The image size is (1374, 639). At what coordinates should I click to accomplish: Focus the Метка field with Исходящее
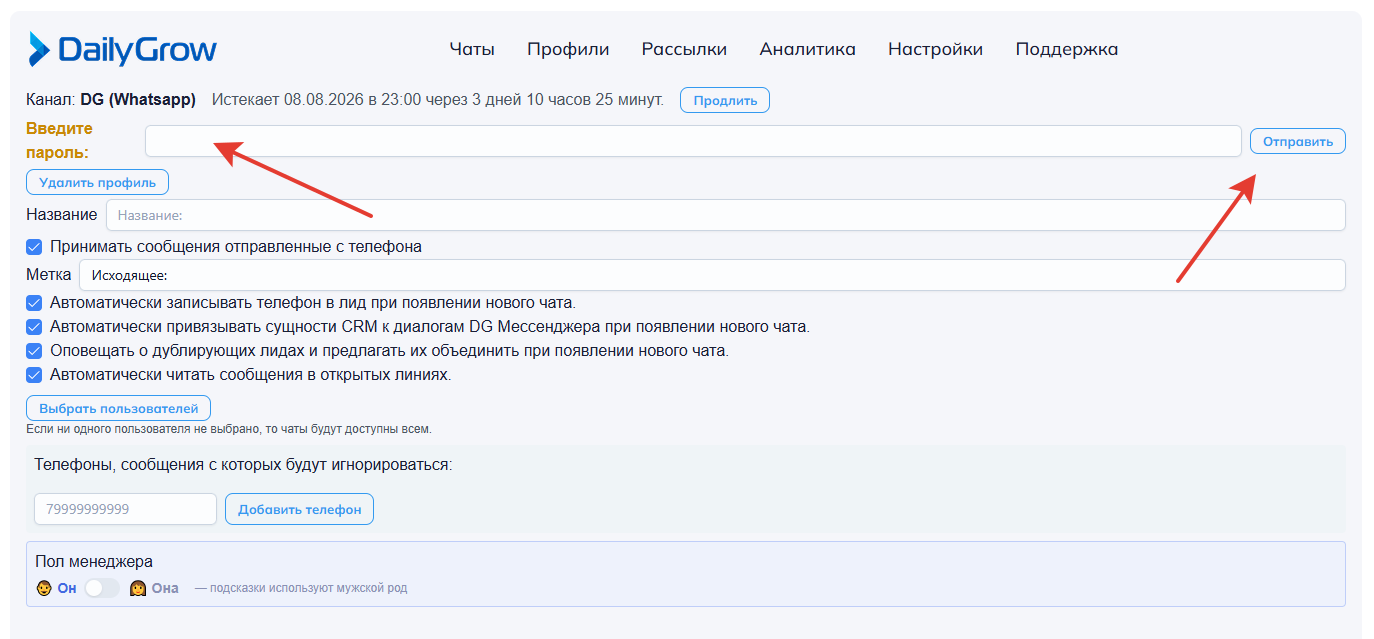pos(712,275)
